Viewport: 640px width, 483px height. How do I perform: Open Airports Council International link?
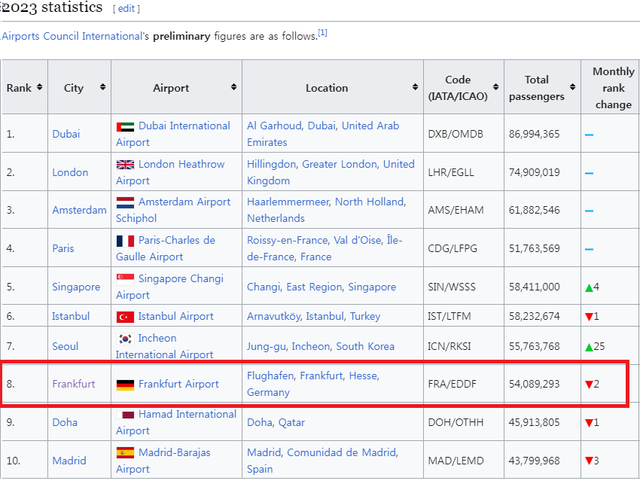pyautogui.click(x=73, y=36)
